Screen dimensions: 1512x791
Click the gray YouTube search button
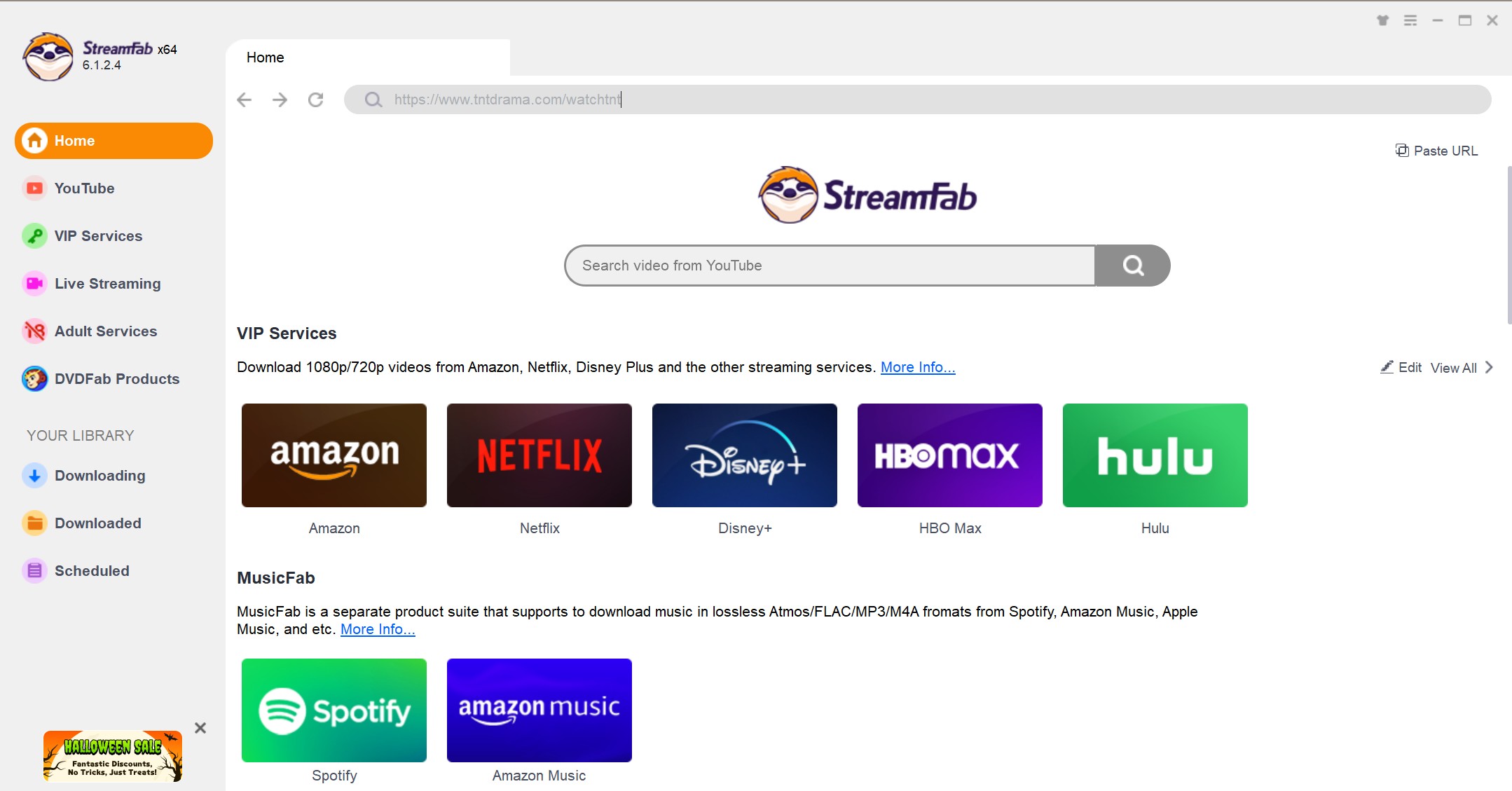1132,266
